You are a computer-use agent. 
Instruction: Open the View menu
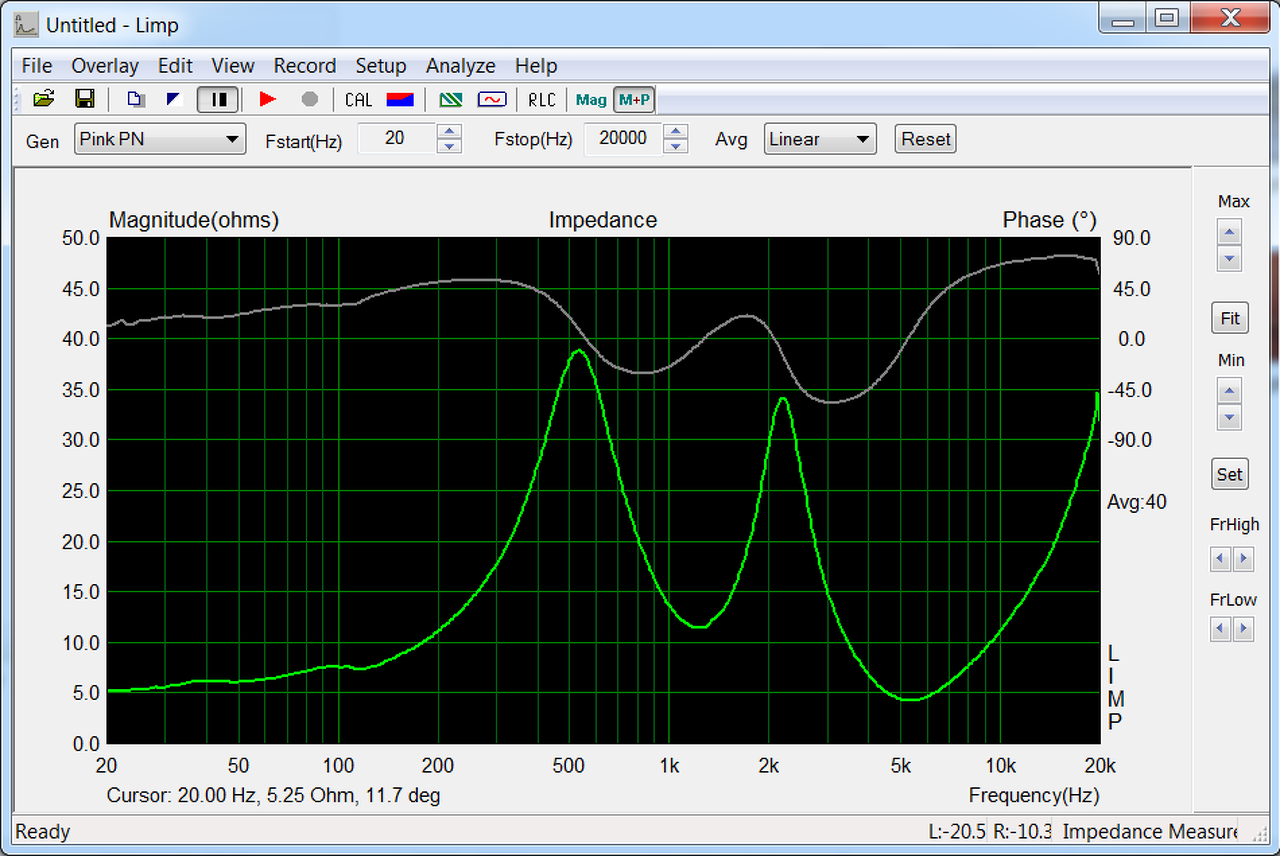click(233, 66)
